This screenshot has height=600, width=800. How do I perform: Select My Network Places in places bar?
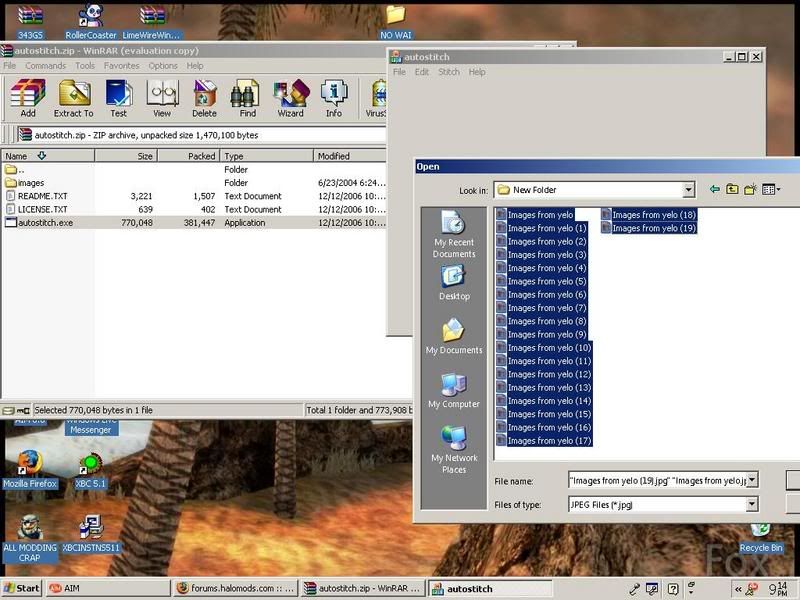click(x=454, y=449)
